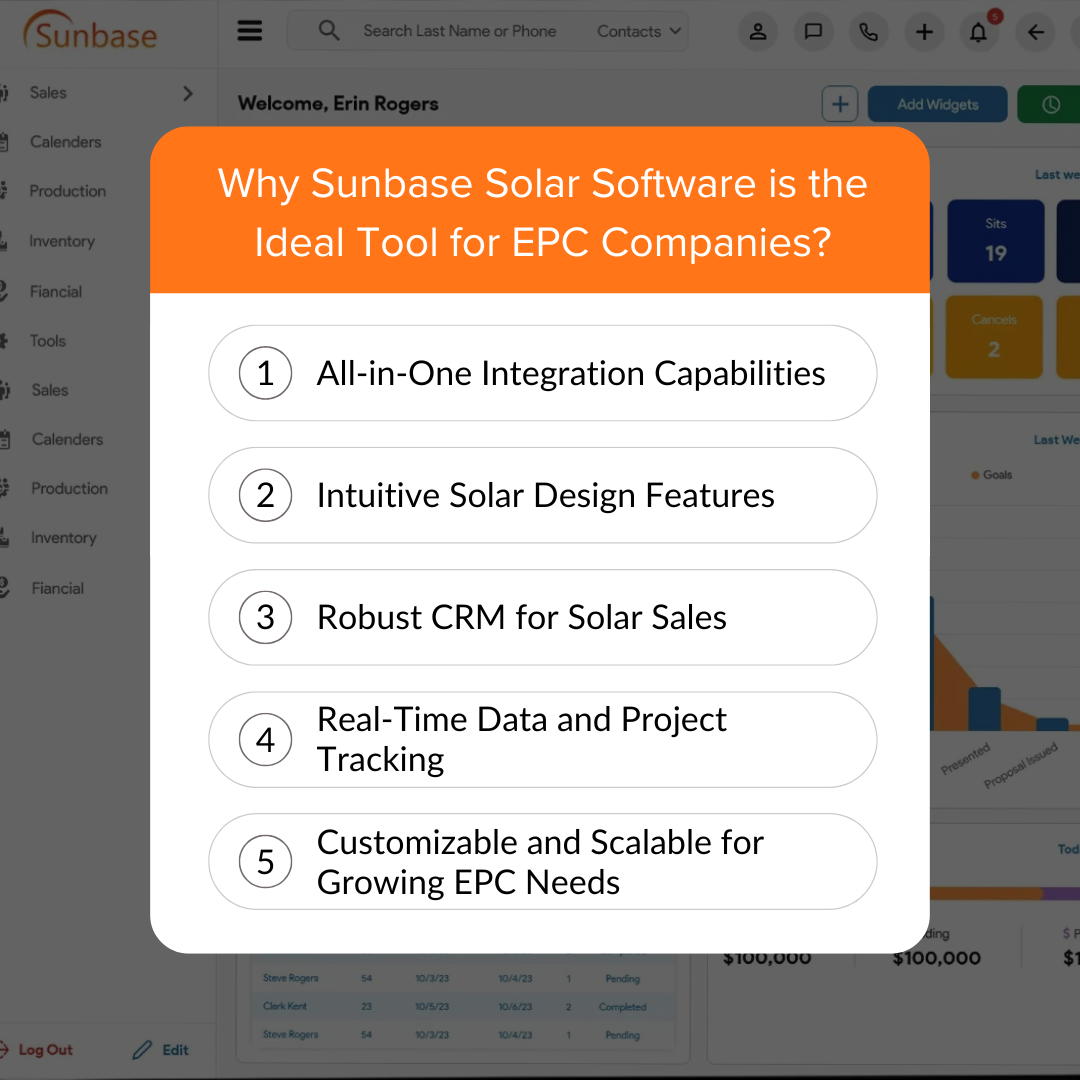The height and width of the screenshot is (1080, 1080).
Task: Click inside the Search Last Name or Phone field
Action: 460,30
